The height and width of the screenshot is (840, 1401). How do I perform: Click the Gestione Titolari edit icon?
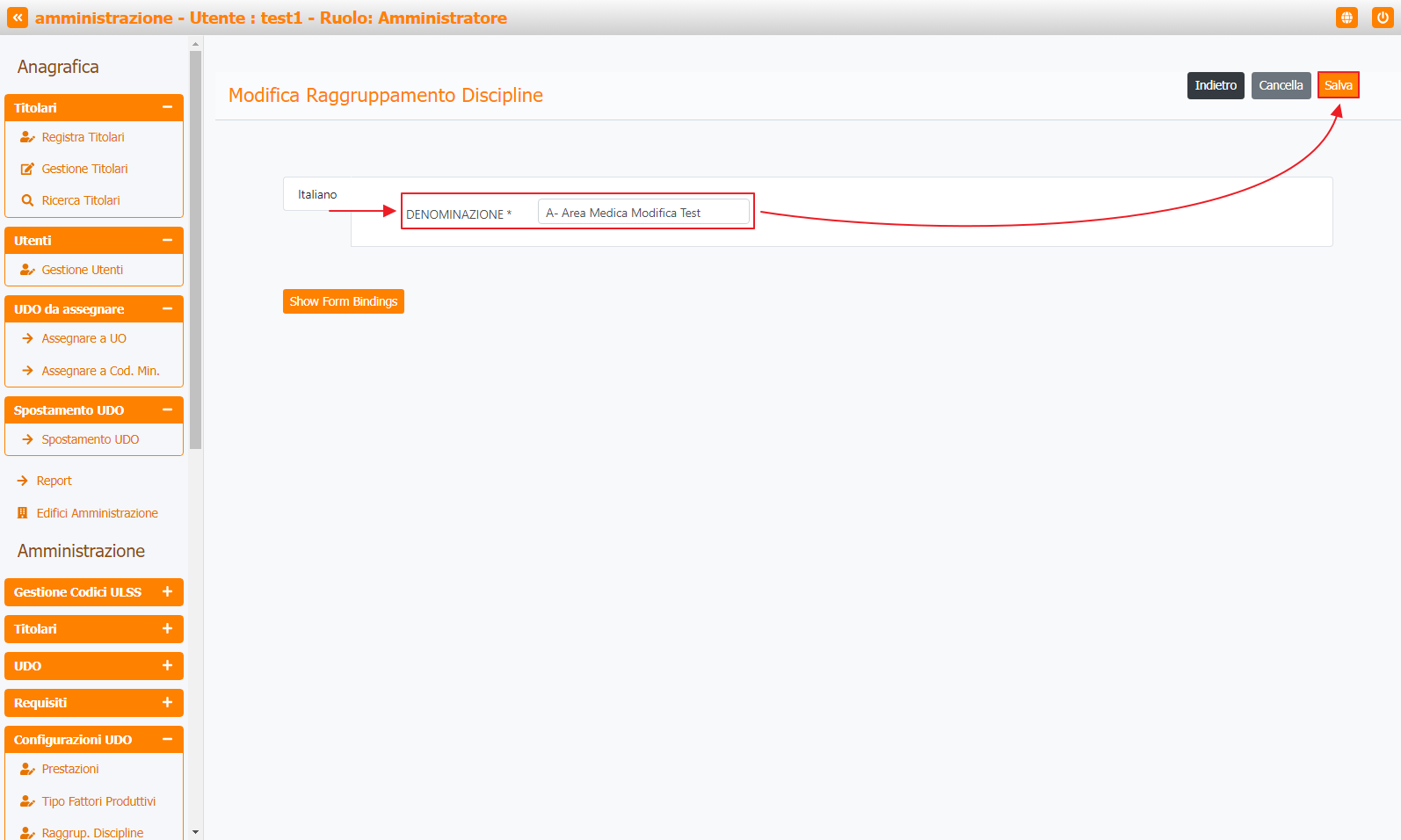point(27,169)
